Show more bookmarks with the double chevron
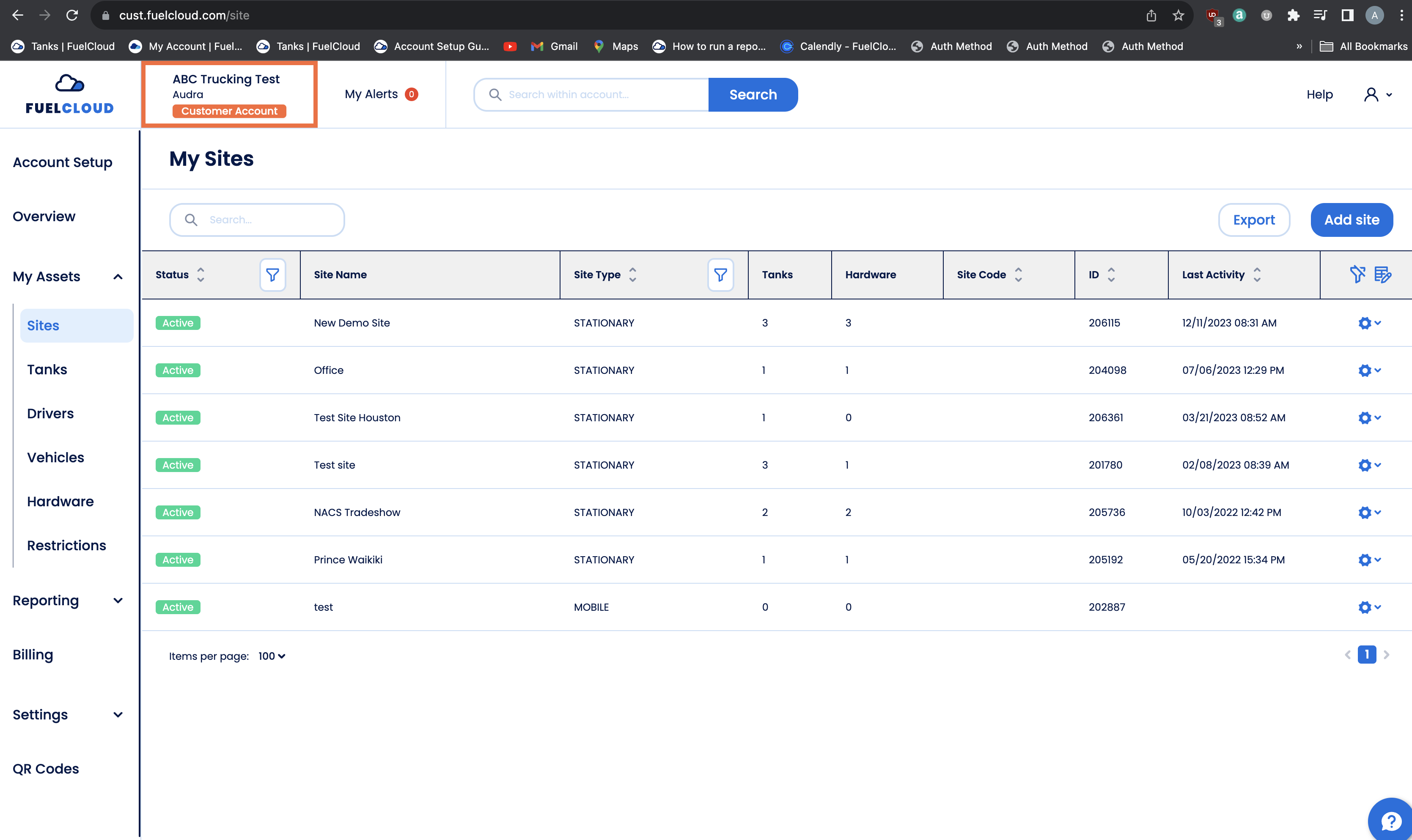Screen dimensions: 1412x840 [x=1299, y=47]
